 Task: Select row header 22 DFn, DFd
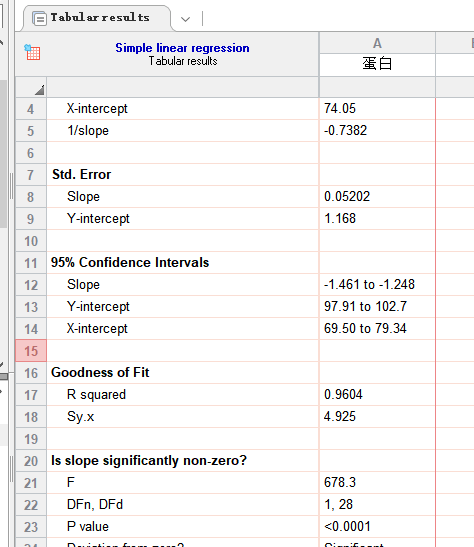click(31, 504)
